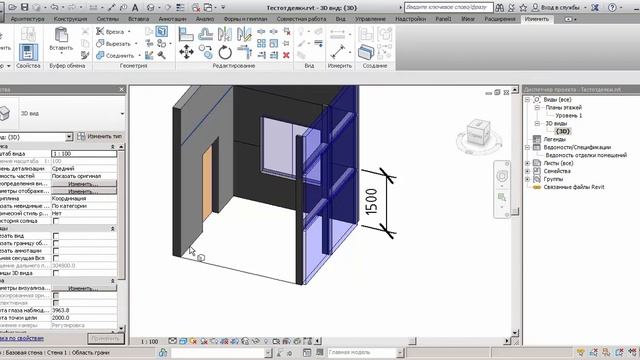Open the 3D вид type selector dropdown
The image size is (640, 360).
pos(122,113)
